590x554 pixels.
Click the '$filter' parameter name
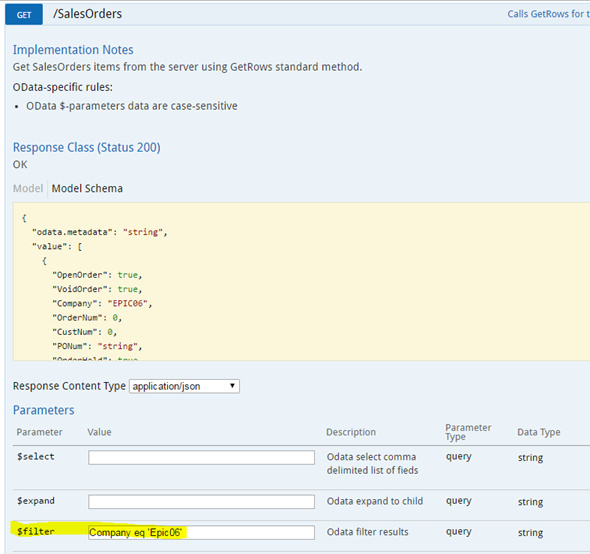36,531
